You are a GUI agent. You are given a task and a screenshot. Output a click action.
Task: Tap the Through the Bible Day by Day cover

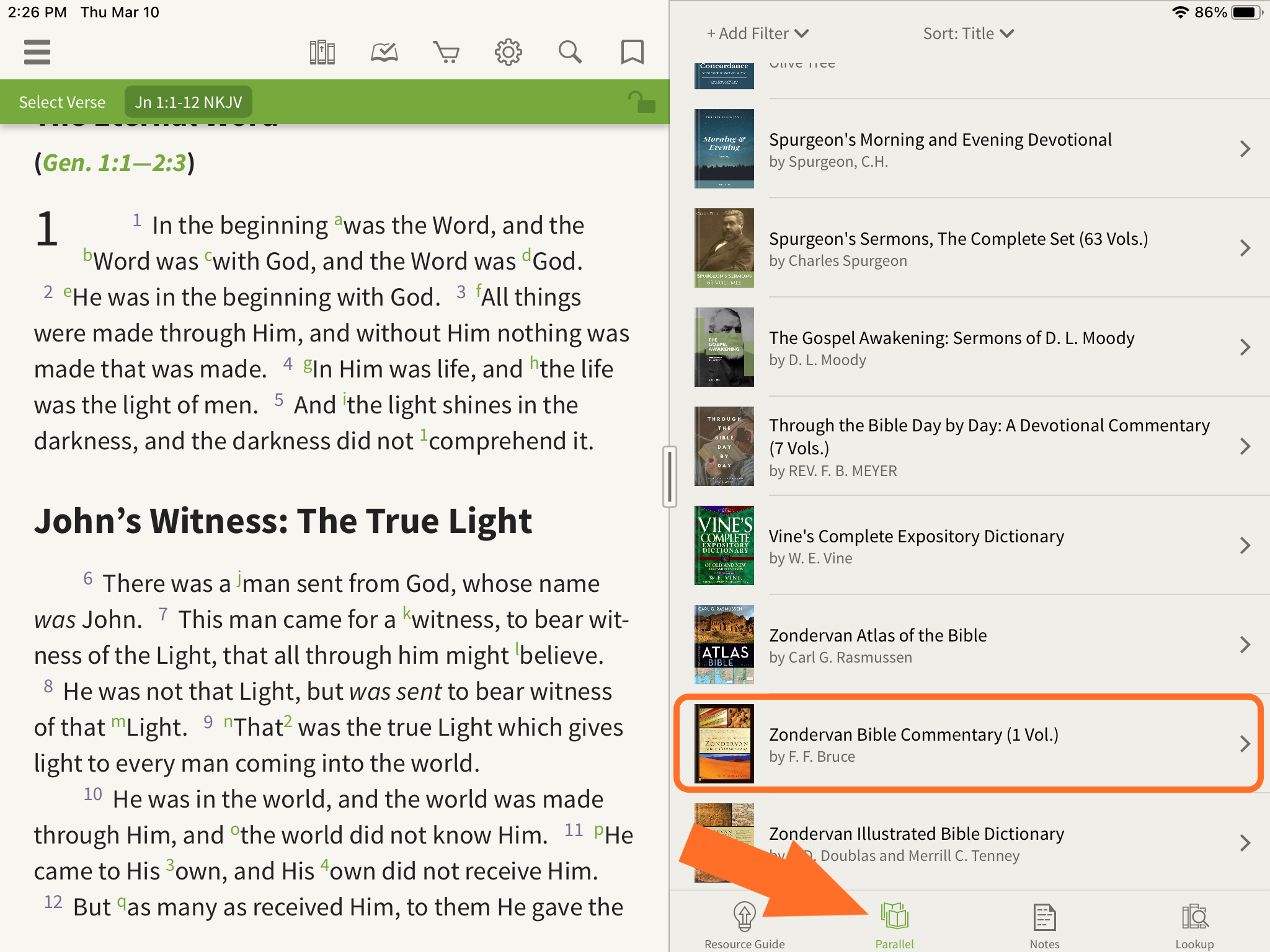point(724,446)
